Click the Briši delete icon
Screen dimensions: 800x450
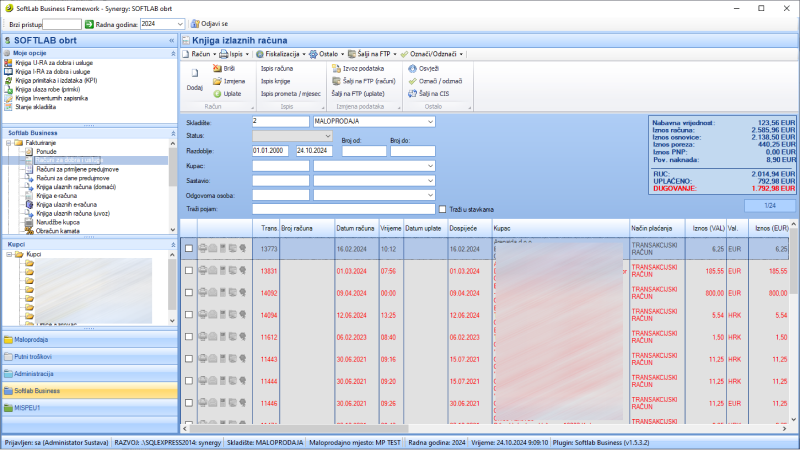click(x=217, y=68)
